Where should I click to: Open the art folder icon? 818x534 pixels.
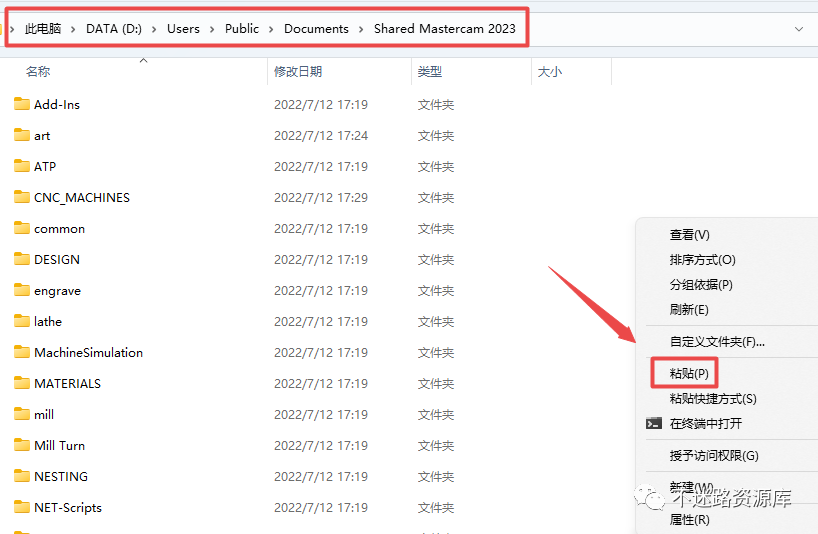point(22,135)
